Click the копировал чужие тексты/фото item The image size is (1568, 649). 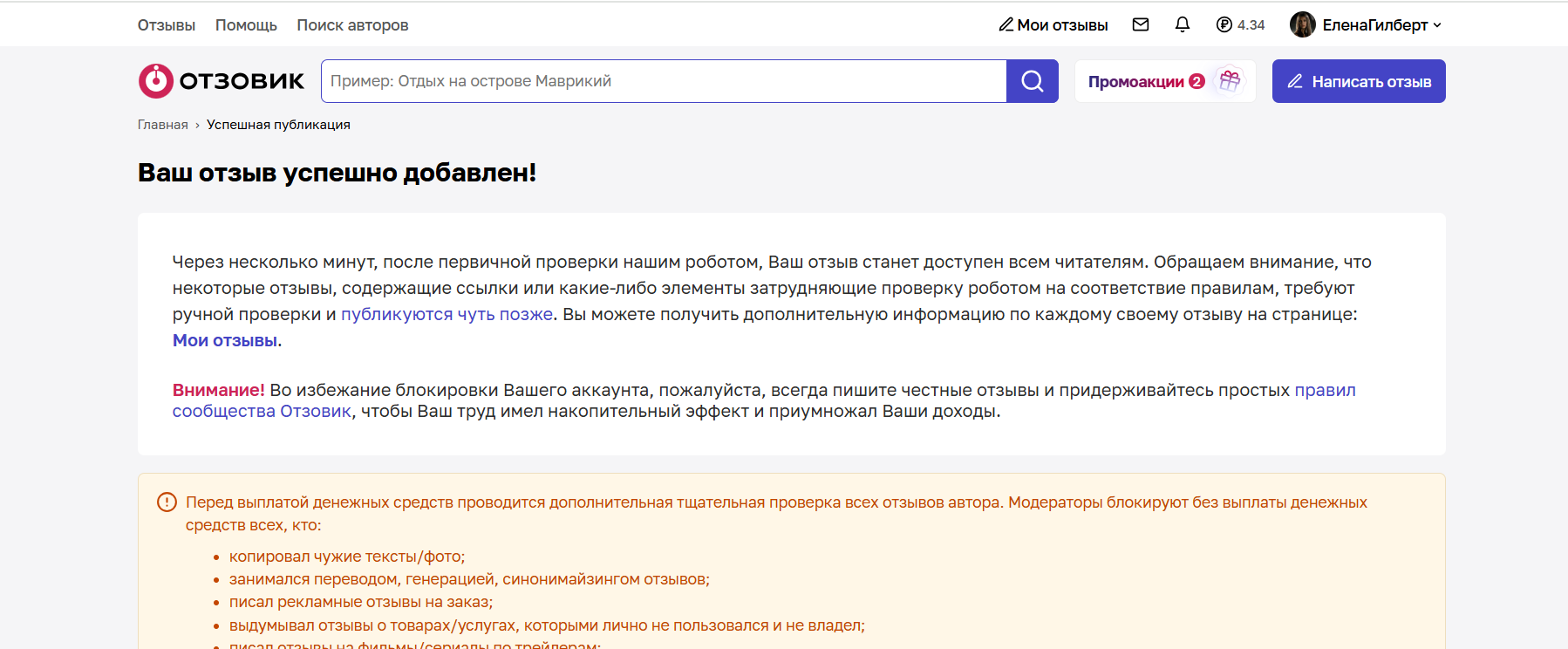coord(347,557)
